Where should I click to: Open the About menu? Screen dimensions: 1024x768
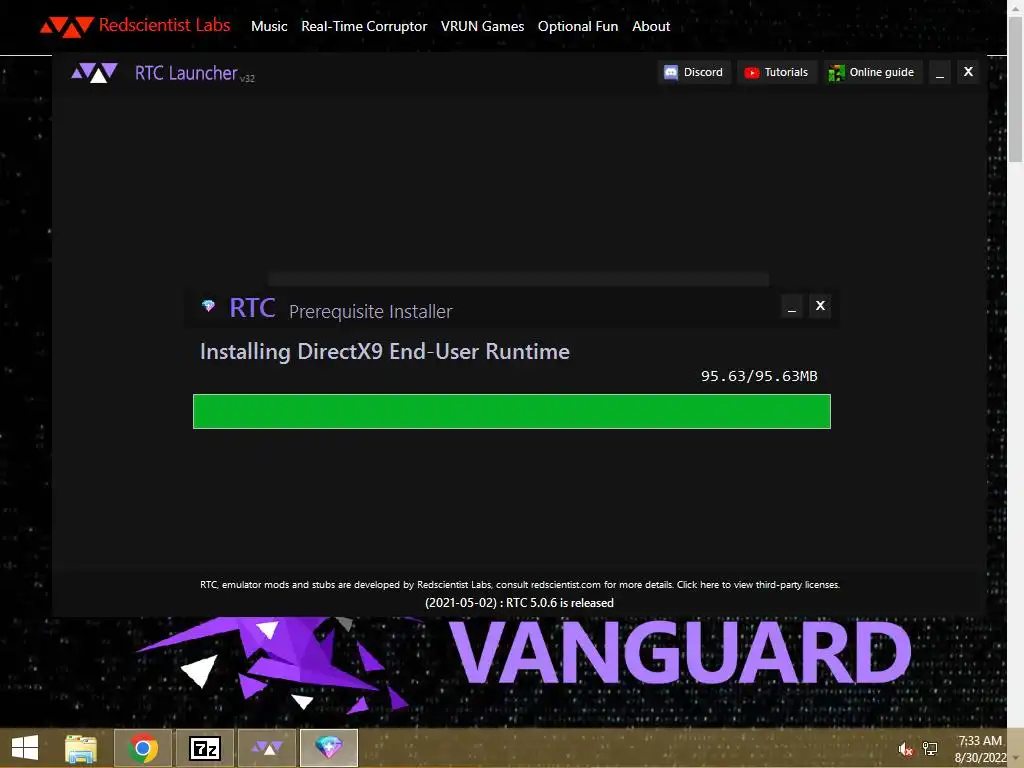click(650, 26)
